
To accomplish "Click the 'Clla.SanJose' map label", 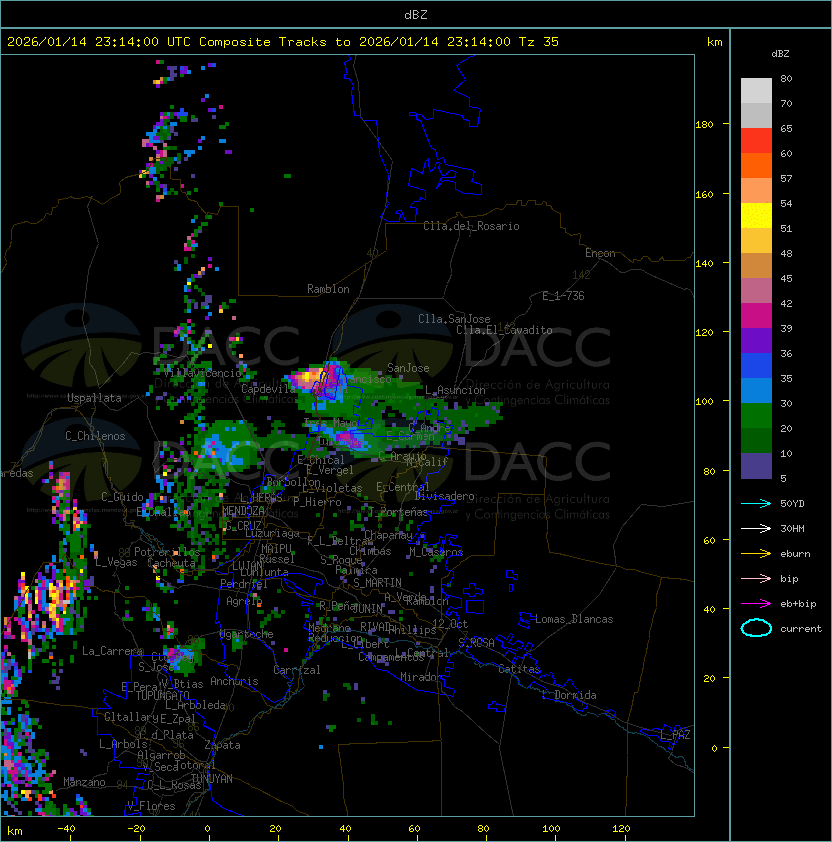I will (x=454, y=320).
